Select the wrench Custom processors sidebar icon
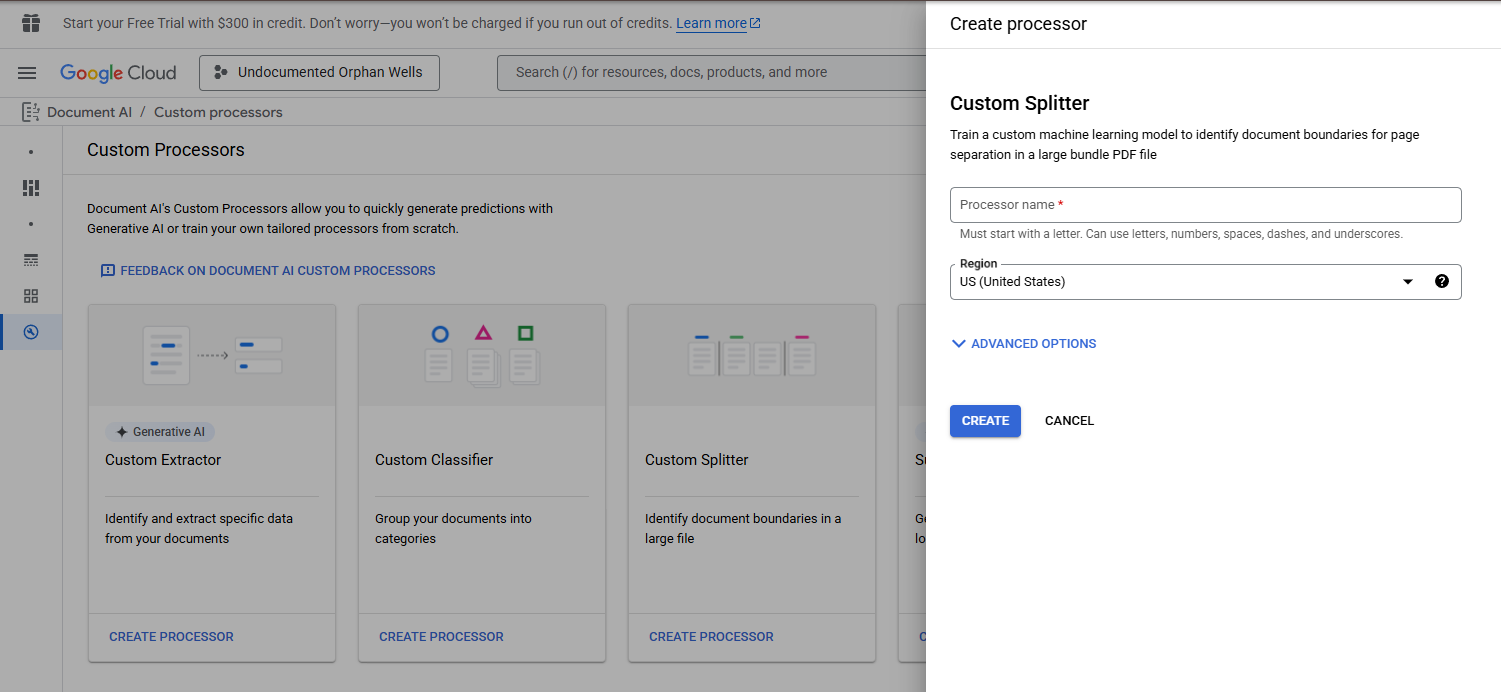Image resolution: width=1501 pixels, height=692 pixels. (31, 332)
